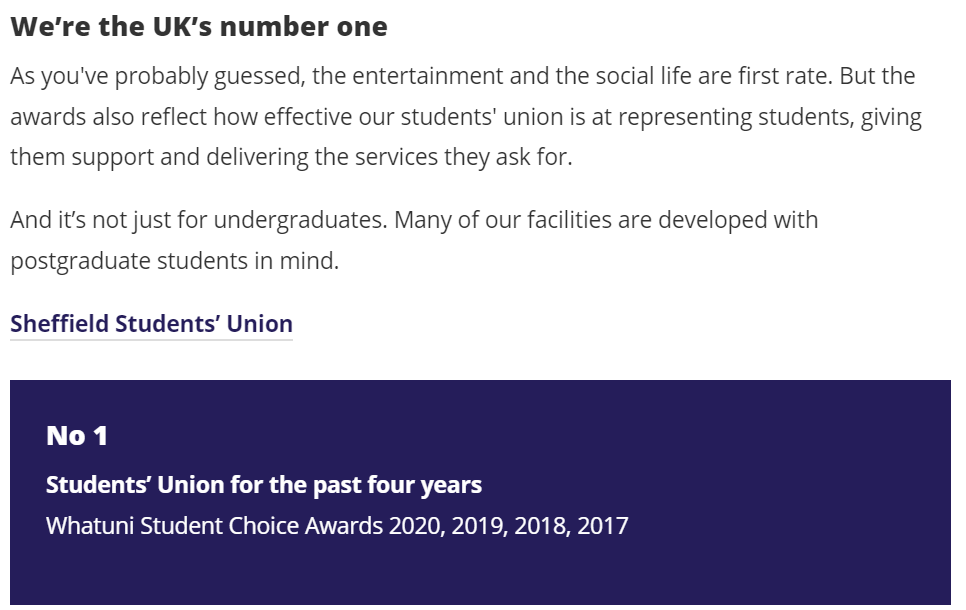Click "2017" in the awards years list
Viewport: 966px width, 610px height.
[603, 526]
